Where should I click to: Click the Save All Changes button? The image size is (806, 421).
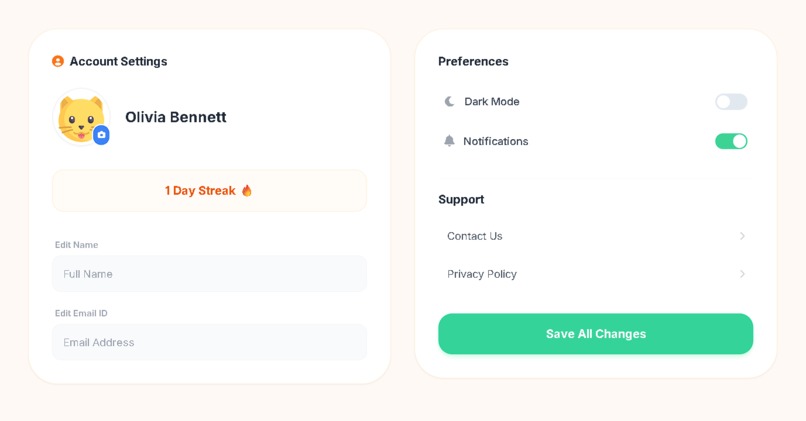(x=596, y=334)
